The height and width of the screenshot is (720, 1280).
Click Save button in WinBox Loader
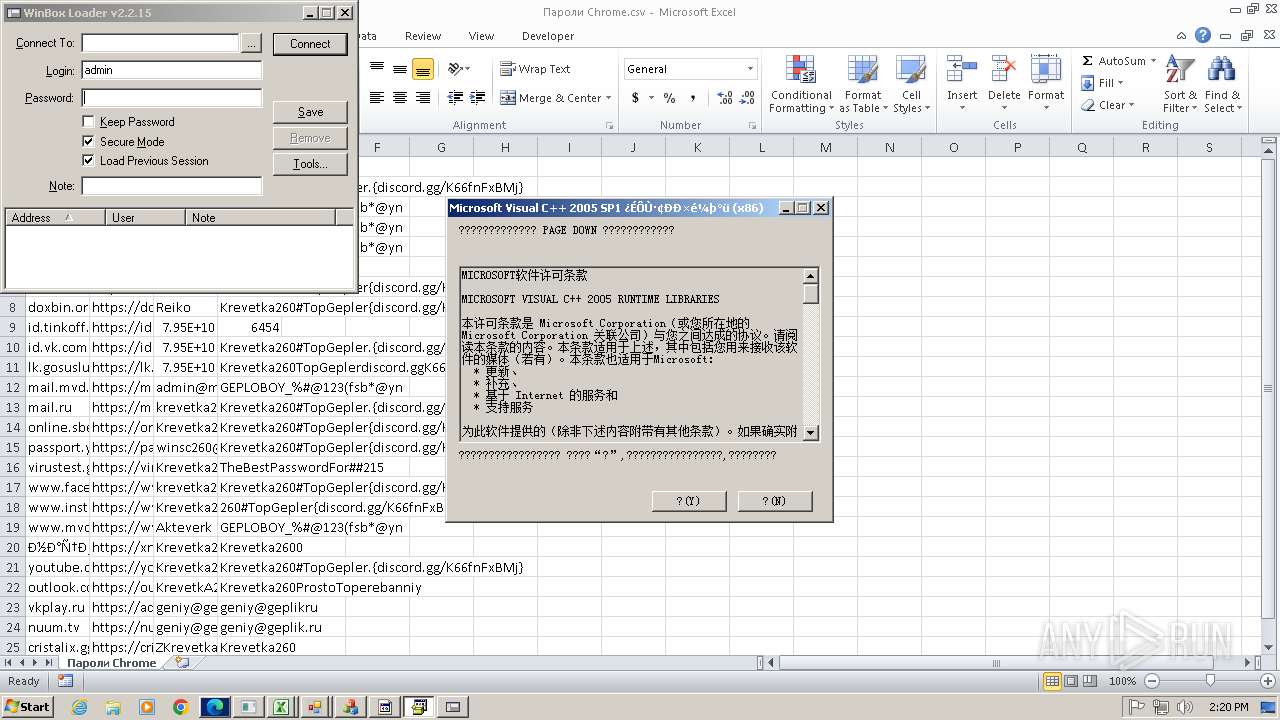coord(310,112)
